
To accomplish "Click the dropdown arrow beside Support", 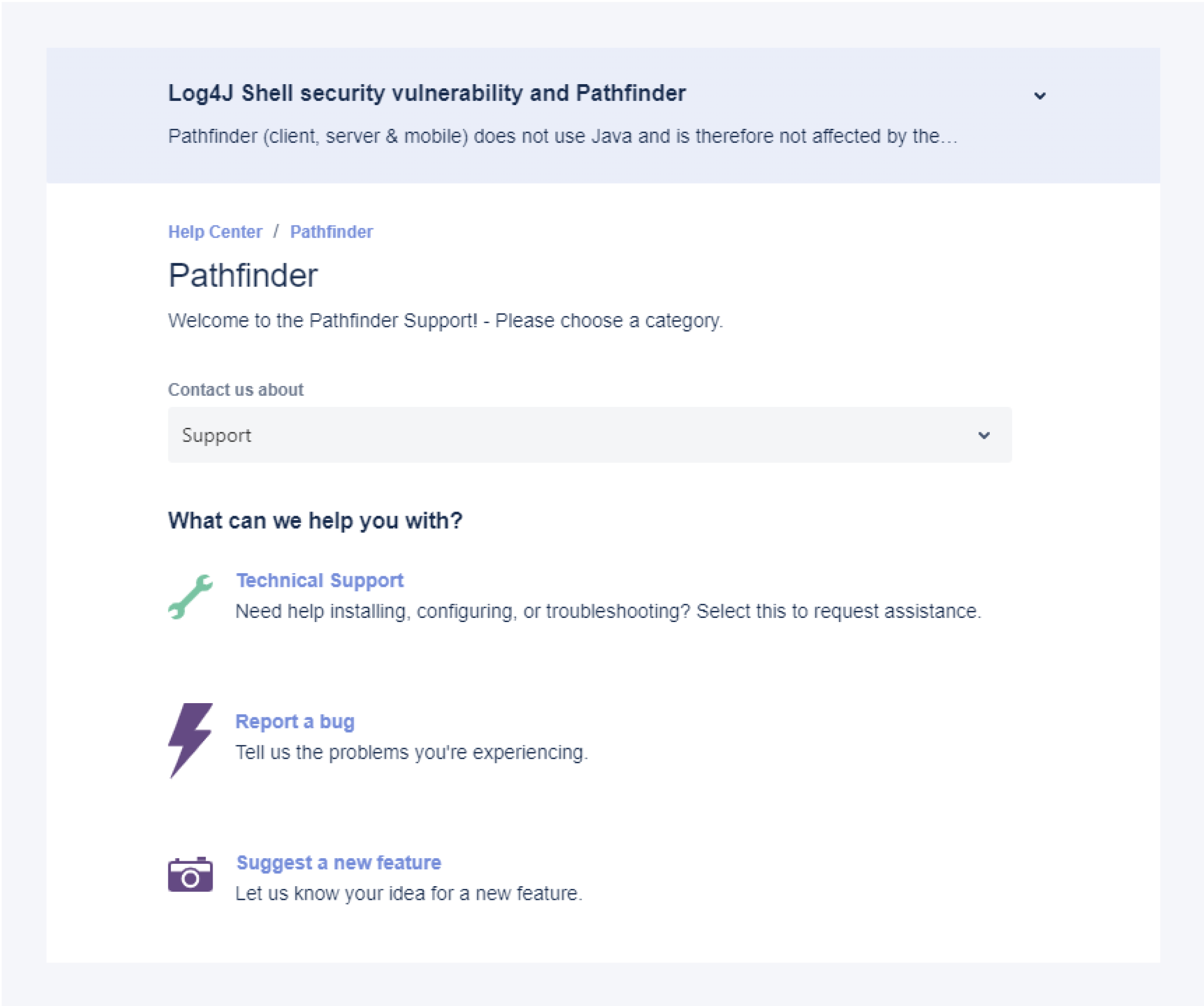I will (984, 435).
